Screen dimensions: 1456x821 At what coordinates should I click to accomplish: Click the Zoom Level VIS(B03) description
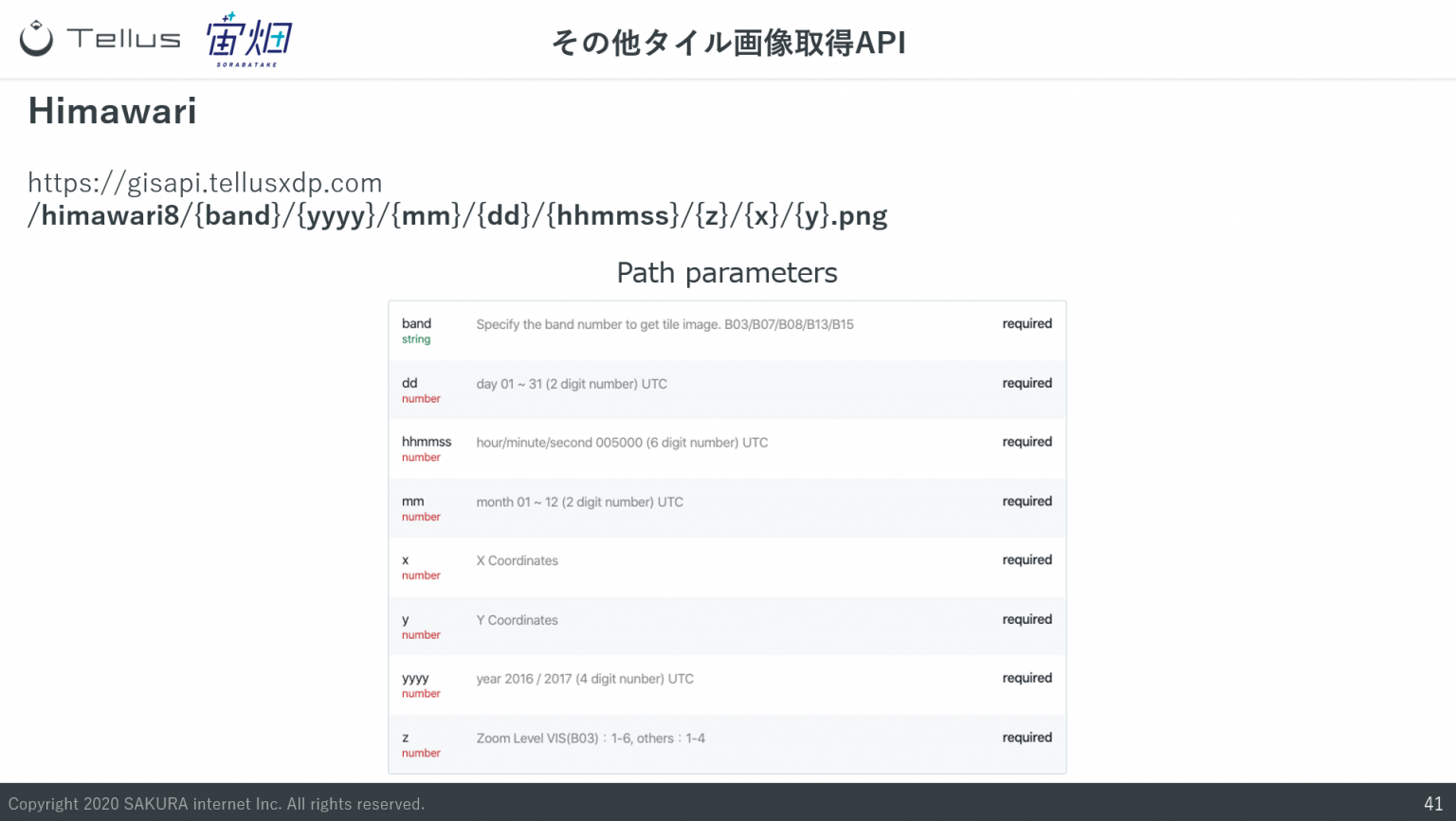pos(591,739)
